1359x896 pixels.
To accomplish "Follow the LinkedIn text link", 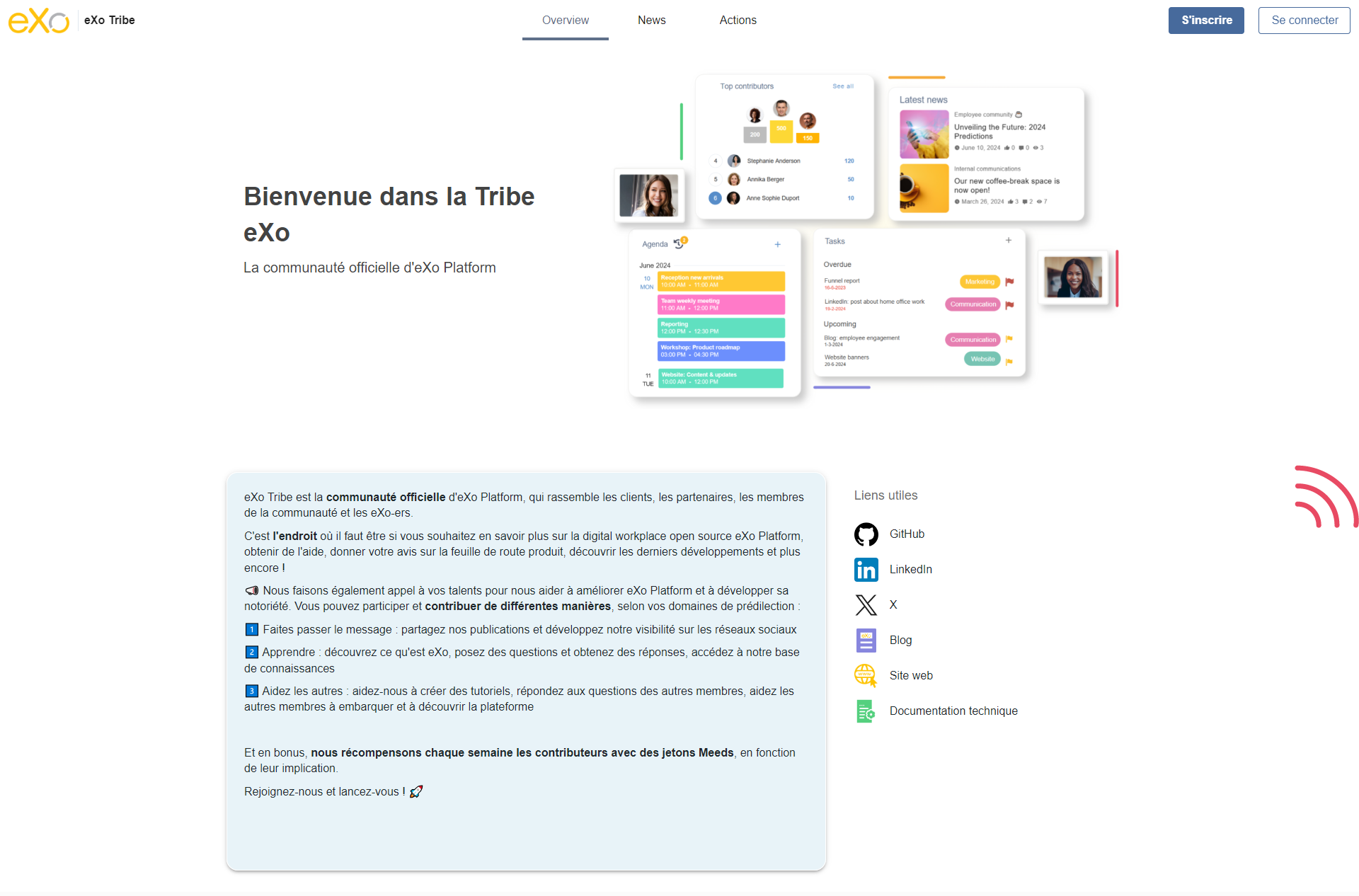I will [910, 570].
